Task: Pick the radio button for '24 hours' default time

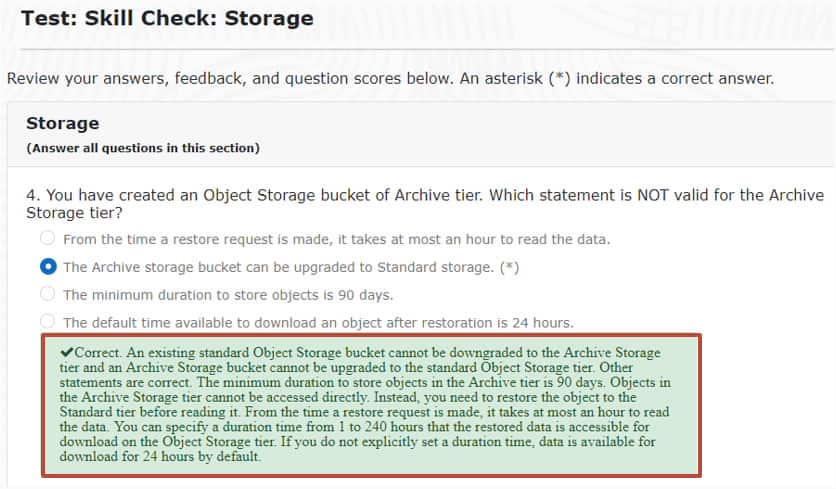Action: pos(47,322)
